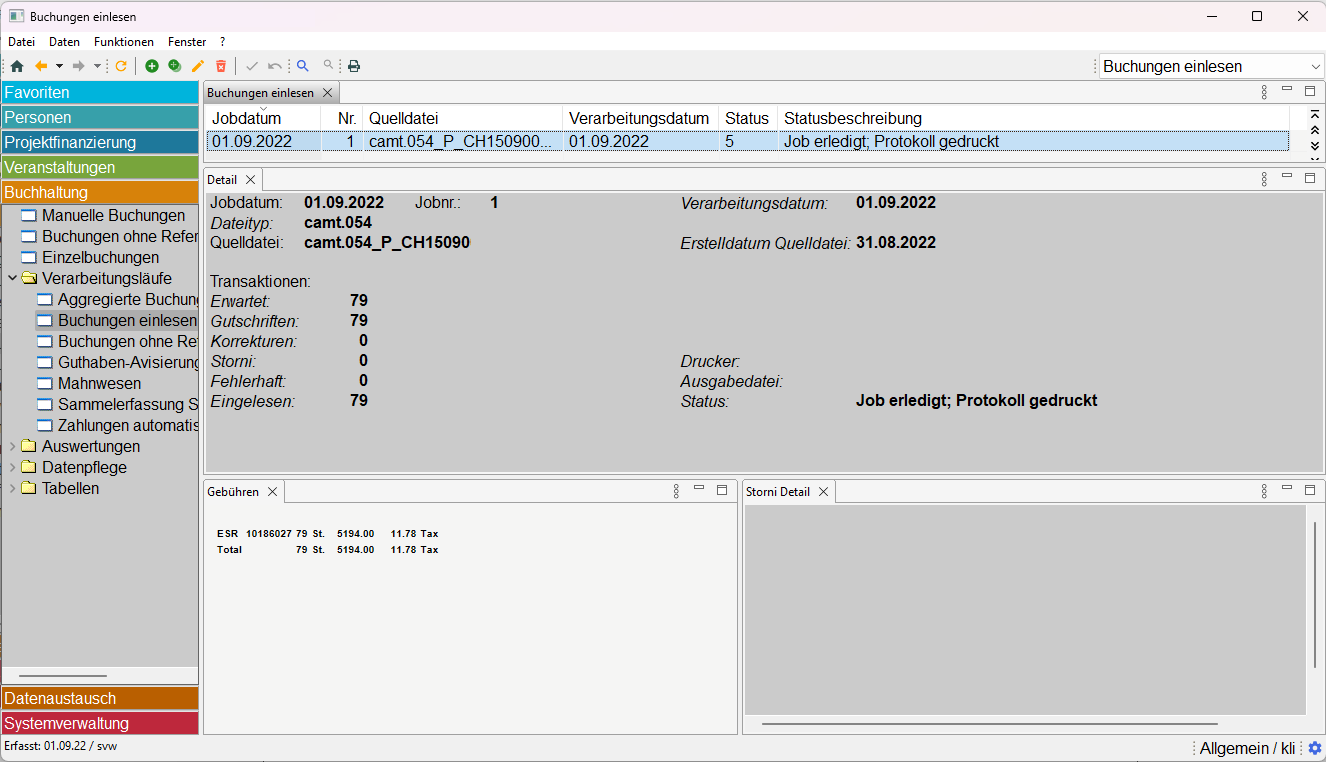This screenshot has width=1326, height=762.
Task: Open the Funktionen menu
Action: click(124, 42)
